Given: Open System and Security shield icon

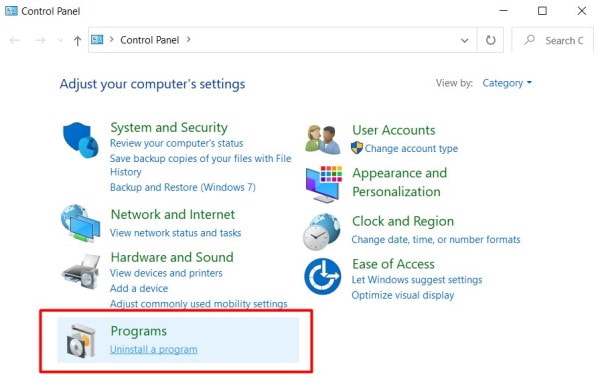Looking at the screenshot, I should [80, 140].
